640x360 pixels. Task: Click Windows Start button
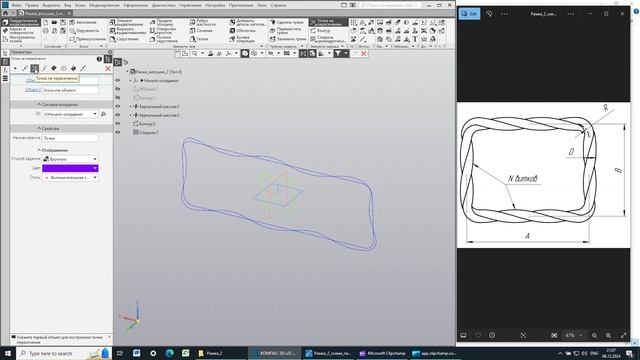coord(8,353)
